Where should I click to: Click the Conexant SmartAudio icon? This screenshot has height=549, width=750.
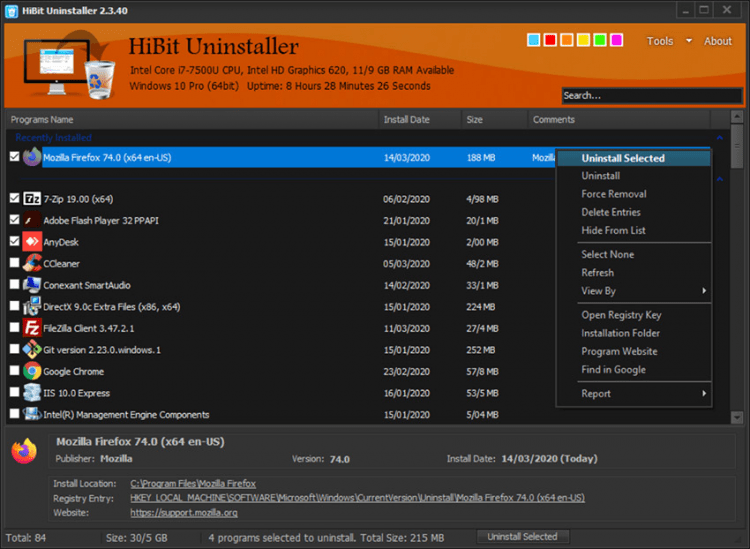point(32,285)
